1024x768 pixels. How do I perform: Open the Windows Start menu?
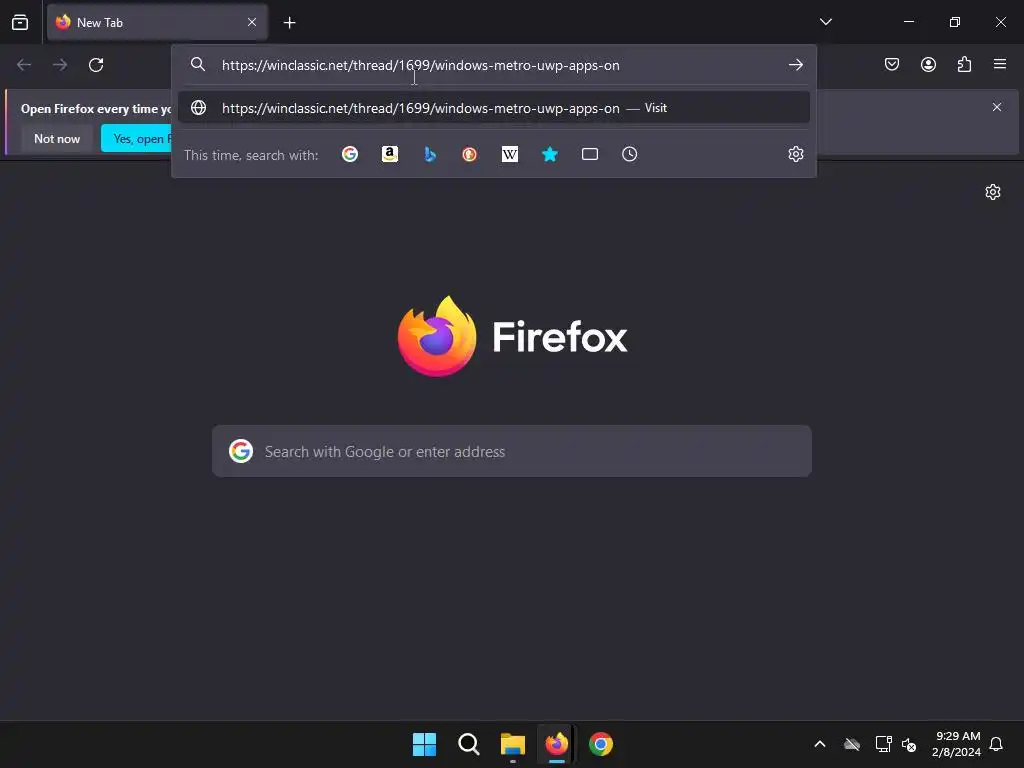point(424,744)
